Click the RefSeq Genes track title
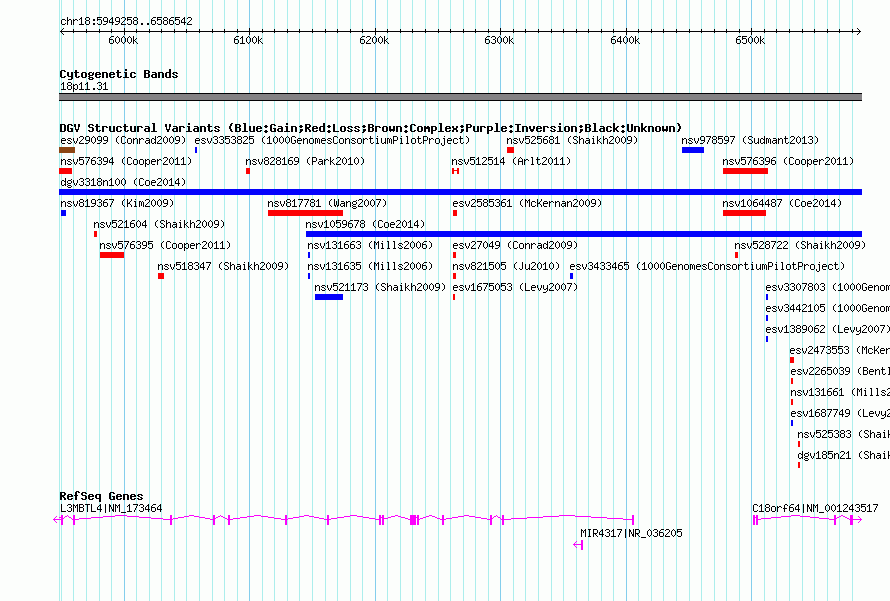 (101, 496)
